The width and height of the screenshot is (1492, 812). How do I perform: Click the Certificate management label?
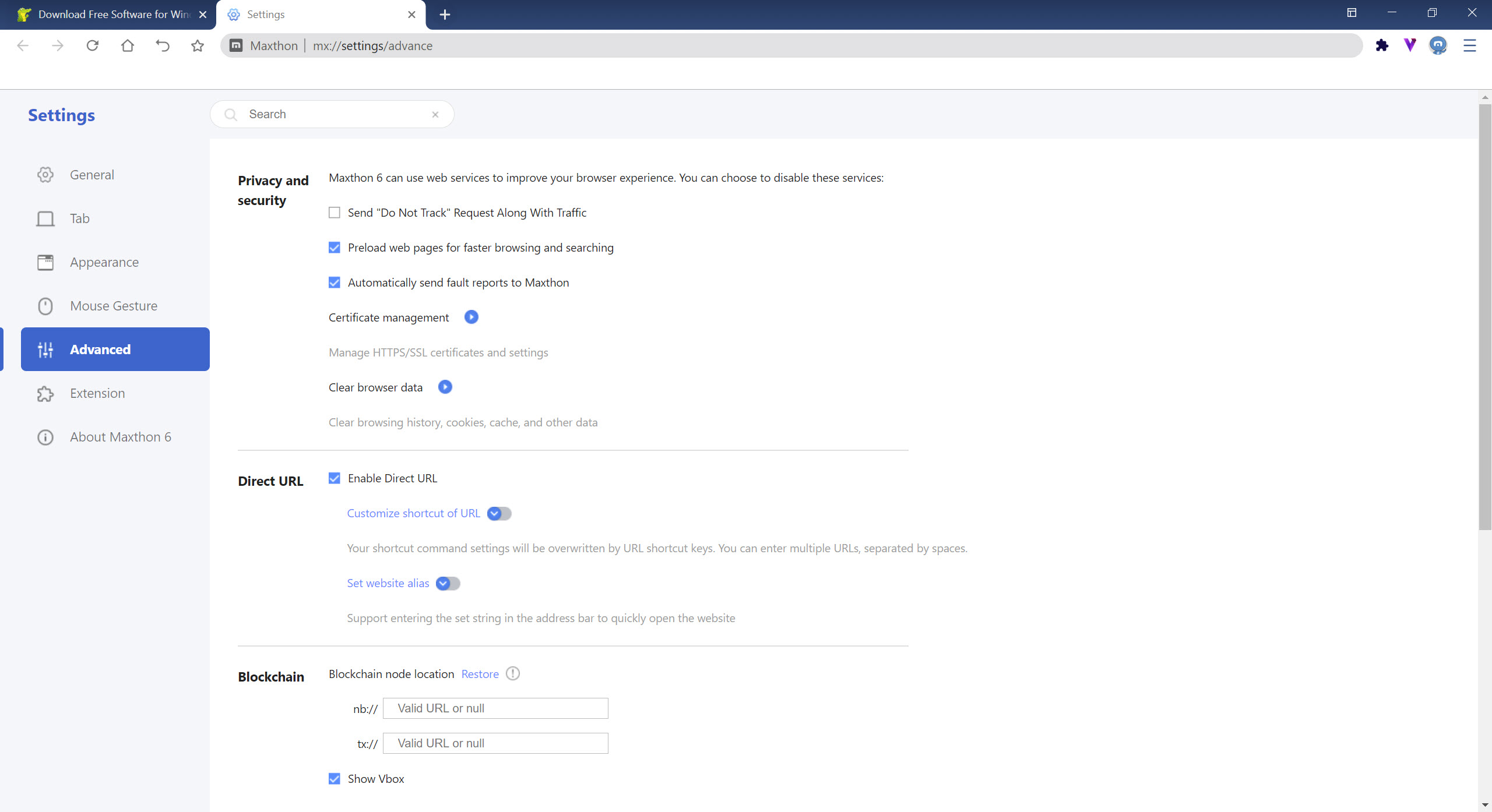[389, 317]
